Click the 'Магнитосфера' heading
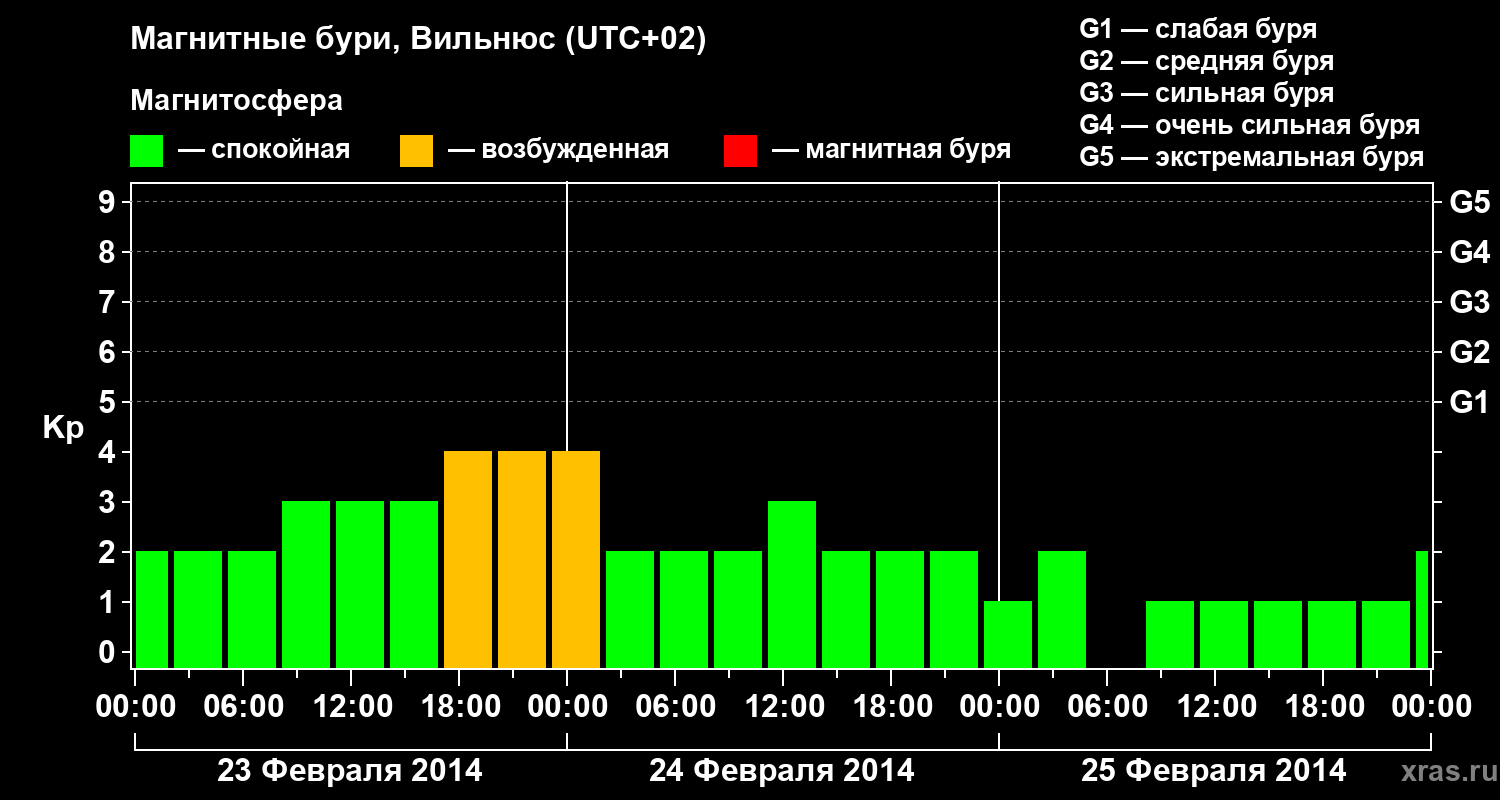 (x=236, y=101)
